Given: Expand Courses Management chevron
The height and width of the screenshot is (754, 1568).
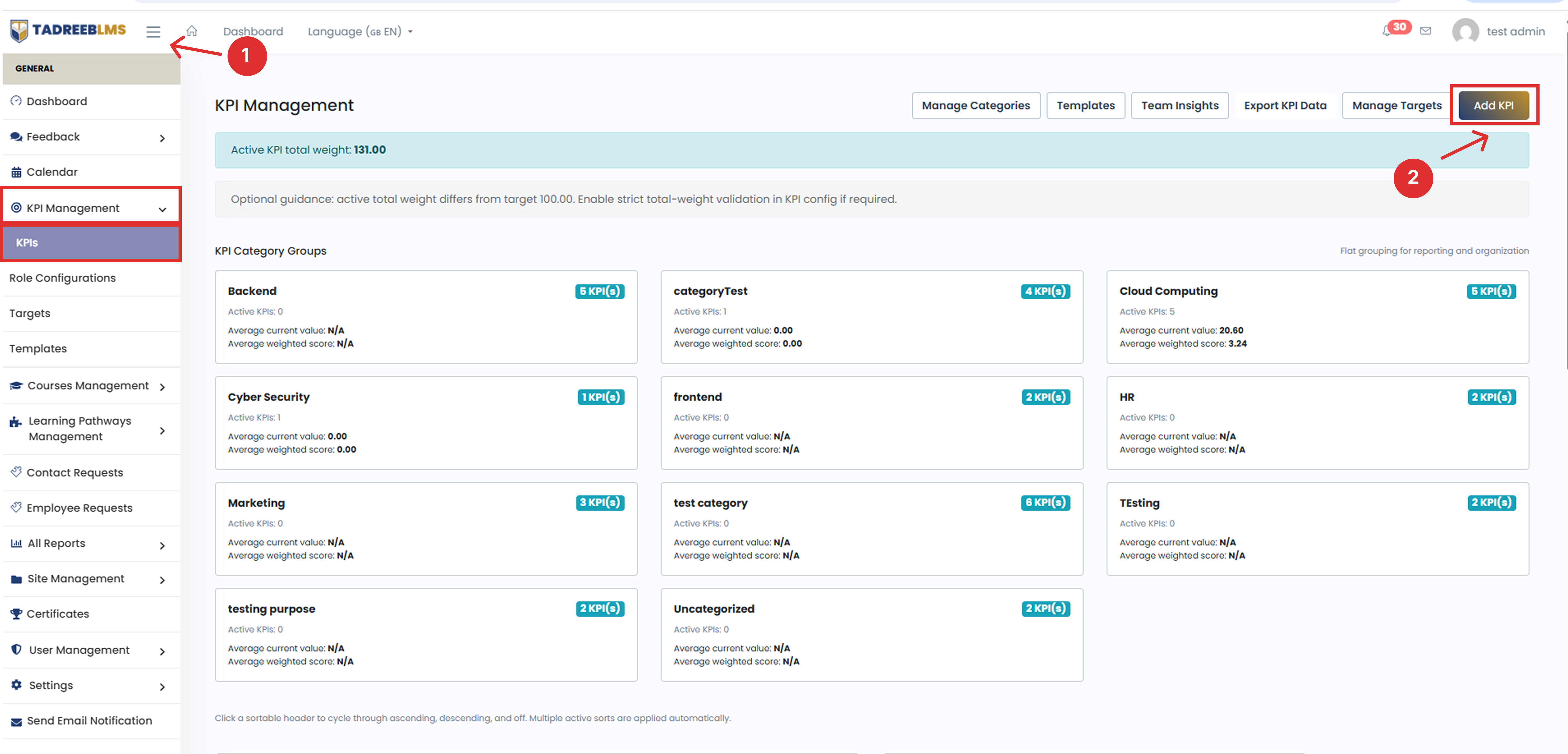Looking at the screenshot, I should [162, 387].
